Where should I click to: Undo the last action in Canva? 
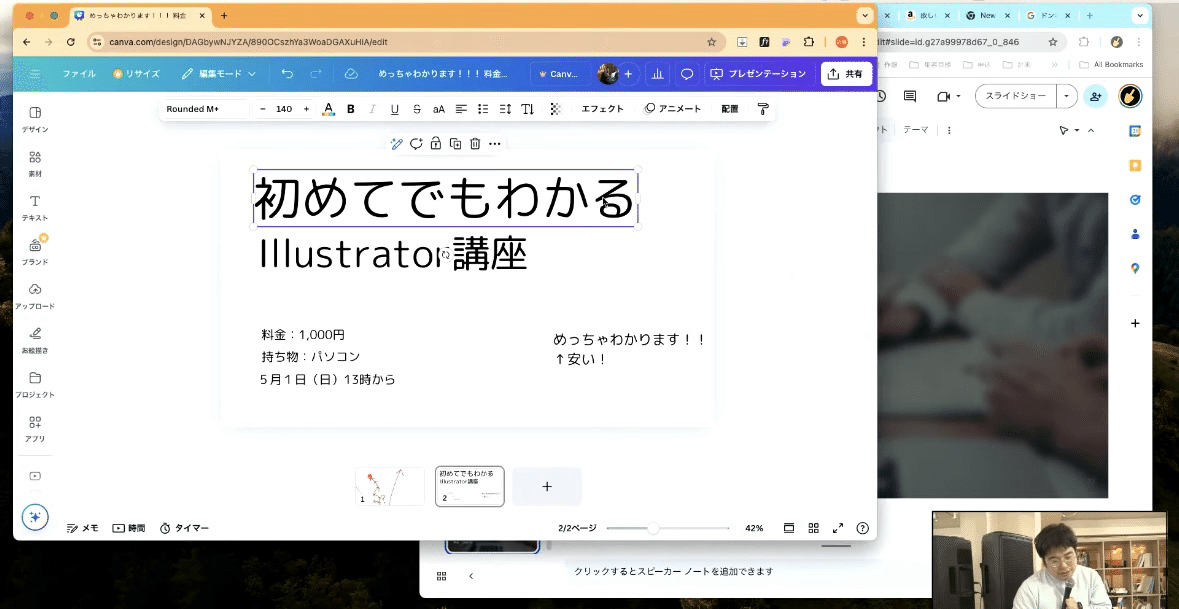click(x=287, y=74)
